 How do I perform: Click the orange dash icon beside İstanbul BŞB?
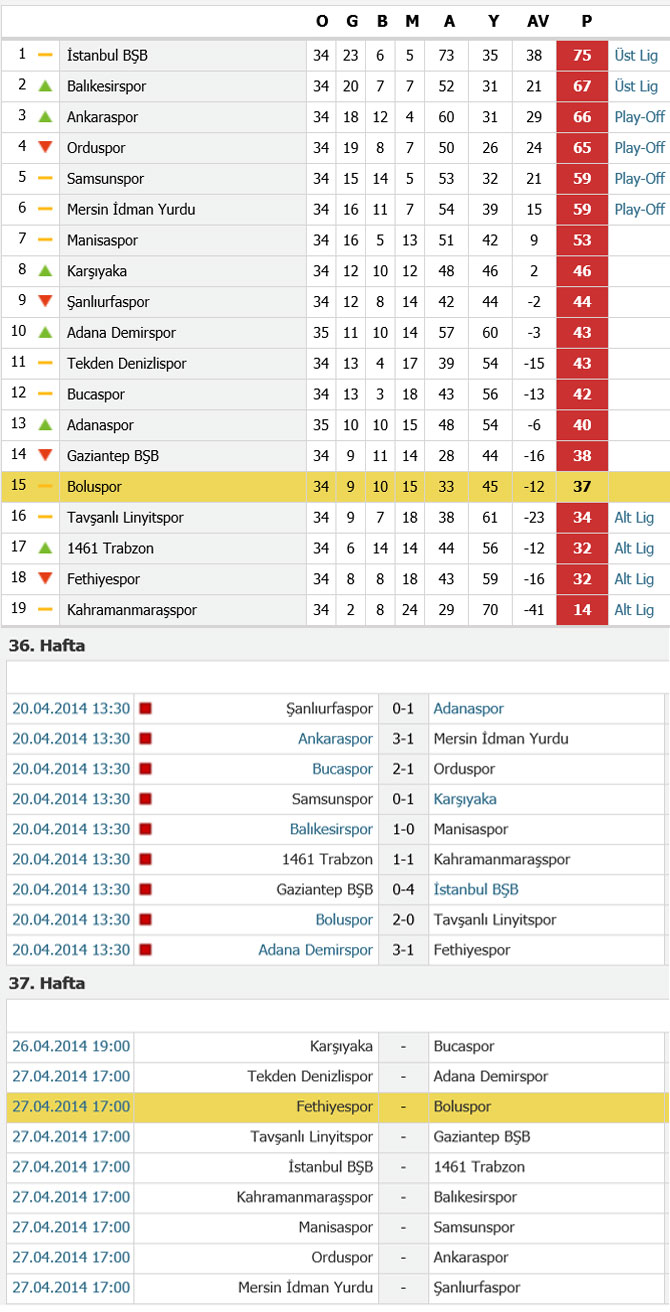[x=45, y=56]
